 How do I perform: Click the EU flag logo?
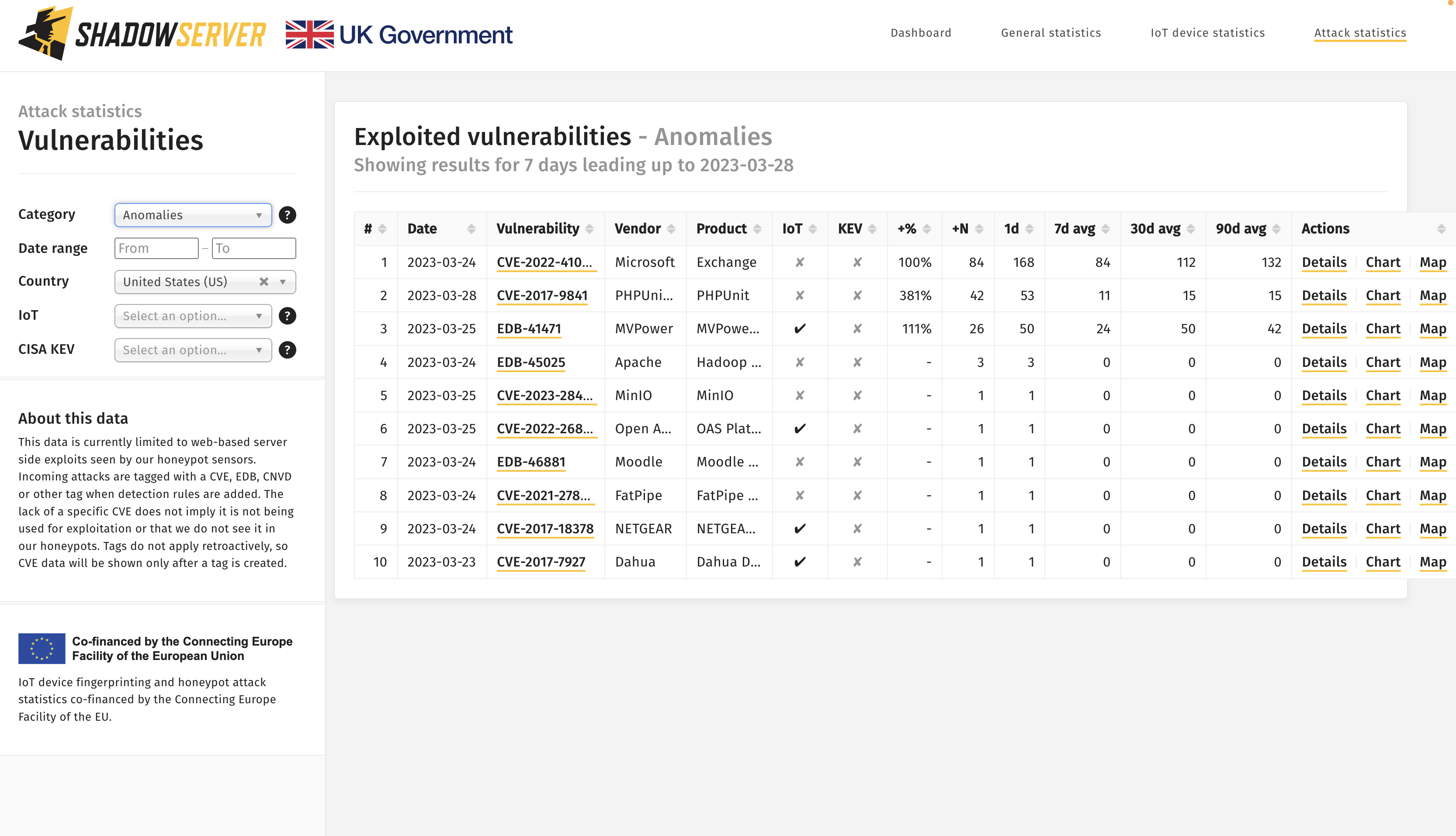click(x=42, y=648)
